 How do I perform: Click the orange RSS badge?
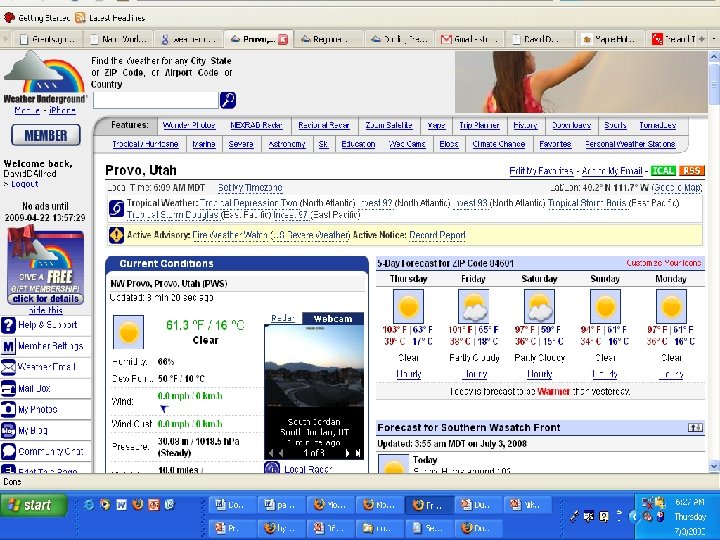click(692, 171)
